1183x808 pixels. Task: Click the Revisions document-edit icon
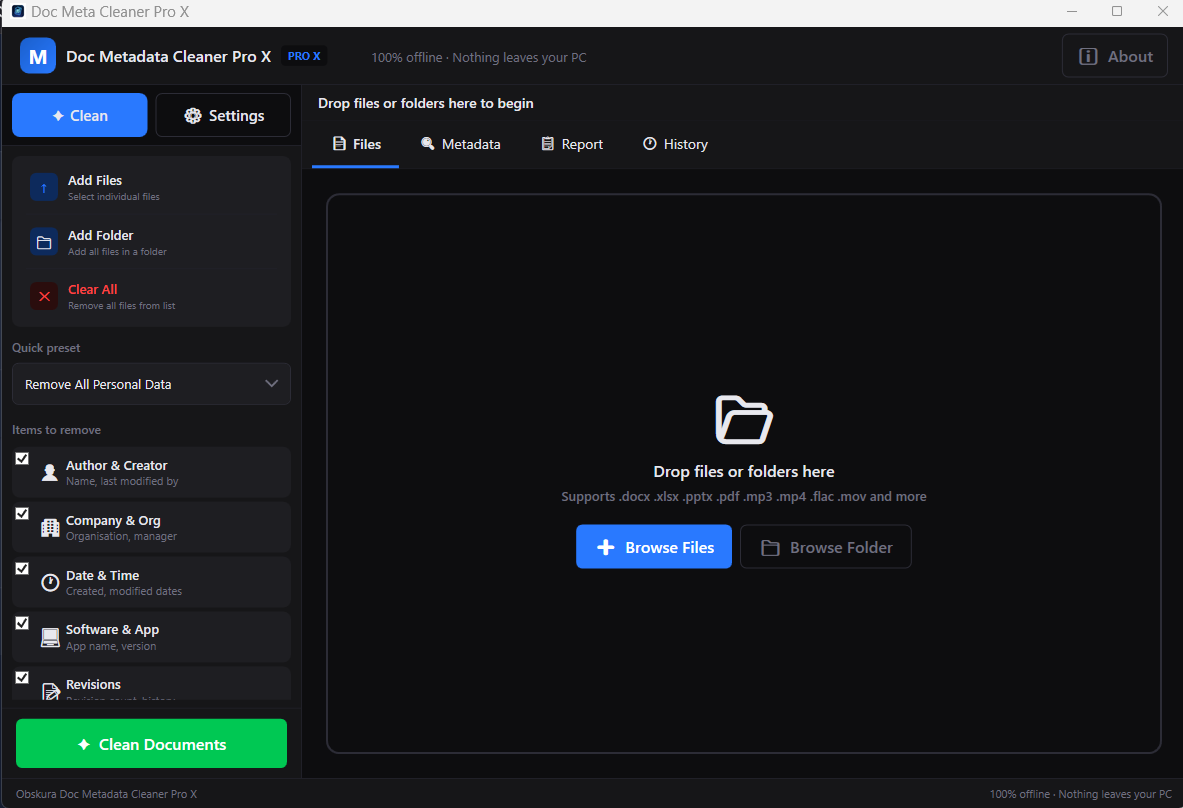[x=51, y=691]
